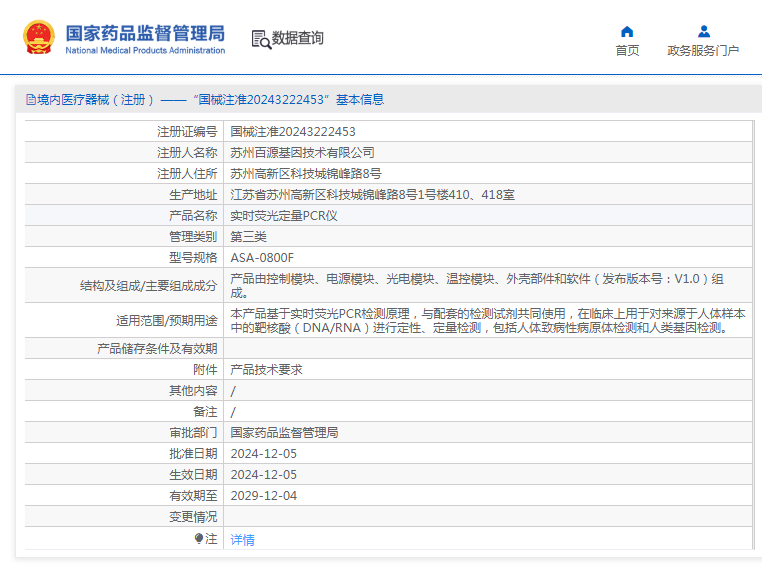
Task: Select structure description starting 产品由控制模块
Action: 477,286
